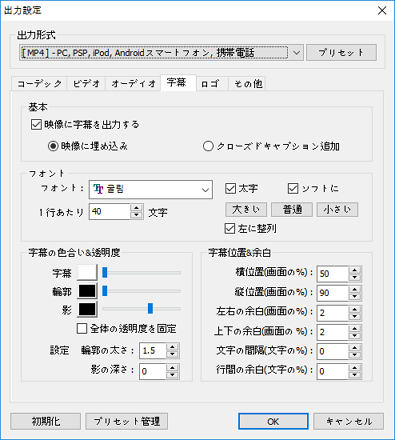This screenshot has width=395, height=440.
Task: Open the 影 black color swatch
Action: [87, 310]
